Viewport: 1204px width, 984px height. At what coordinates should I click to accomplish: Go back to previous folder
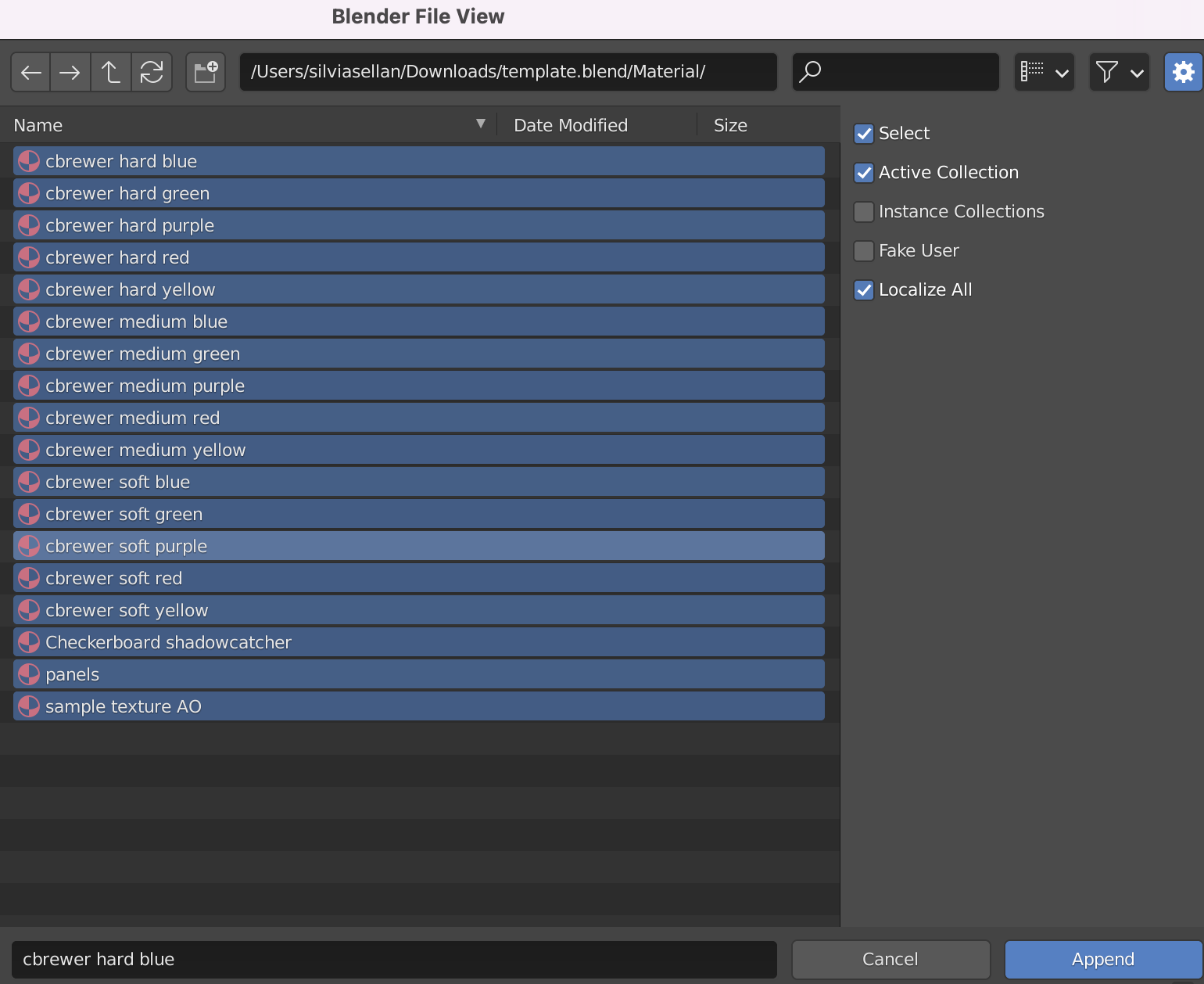point(31,73)
